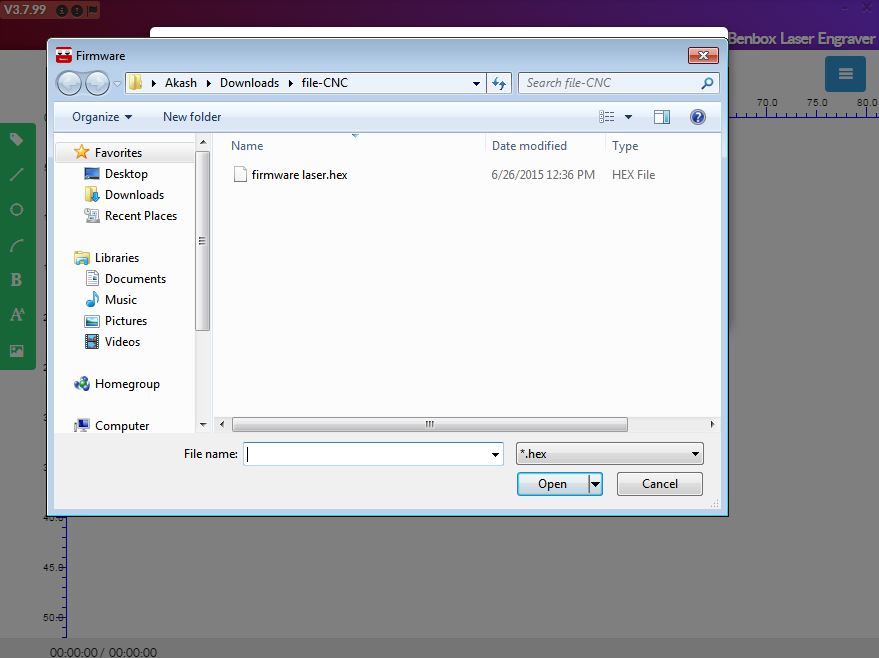Click the back navigation arrow
Image resolution: width=879 pixels, height=658 pixels.
pos(69,84)
